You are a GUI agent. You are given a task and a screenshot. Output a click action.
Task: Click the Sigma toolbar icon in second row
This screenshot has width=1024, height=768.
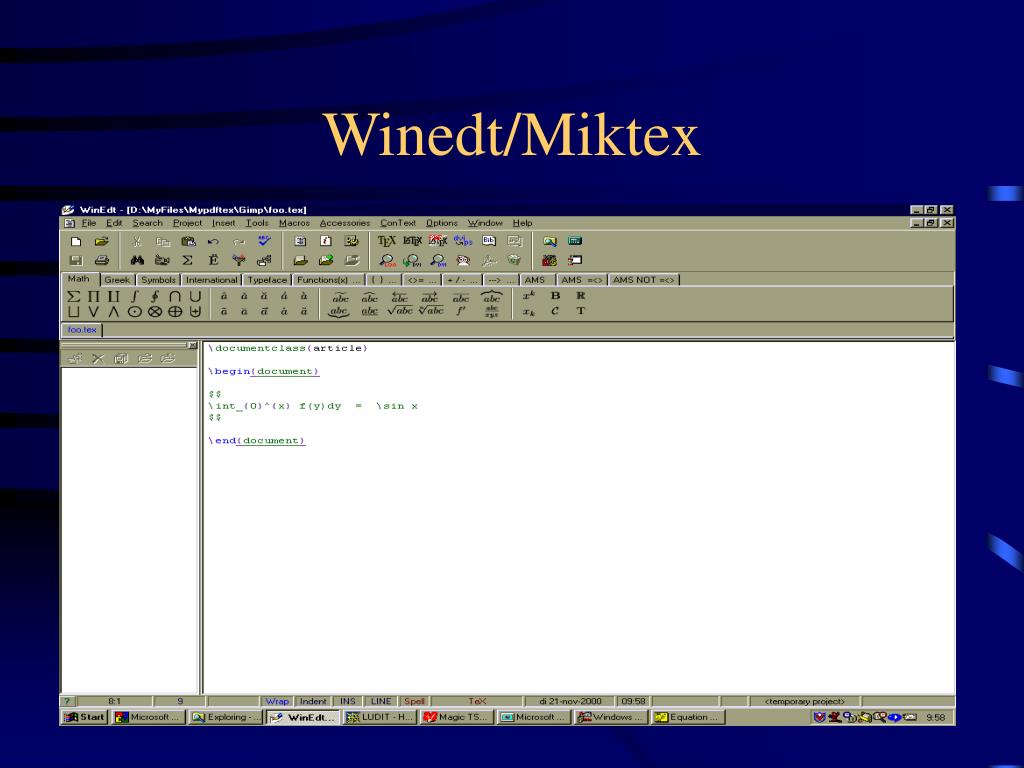(x=187, y=260)
